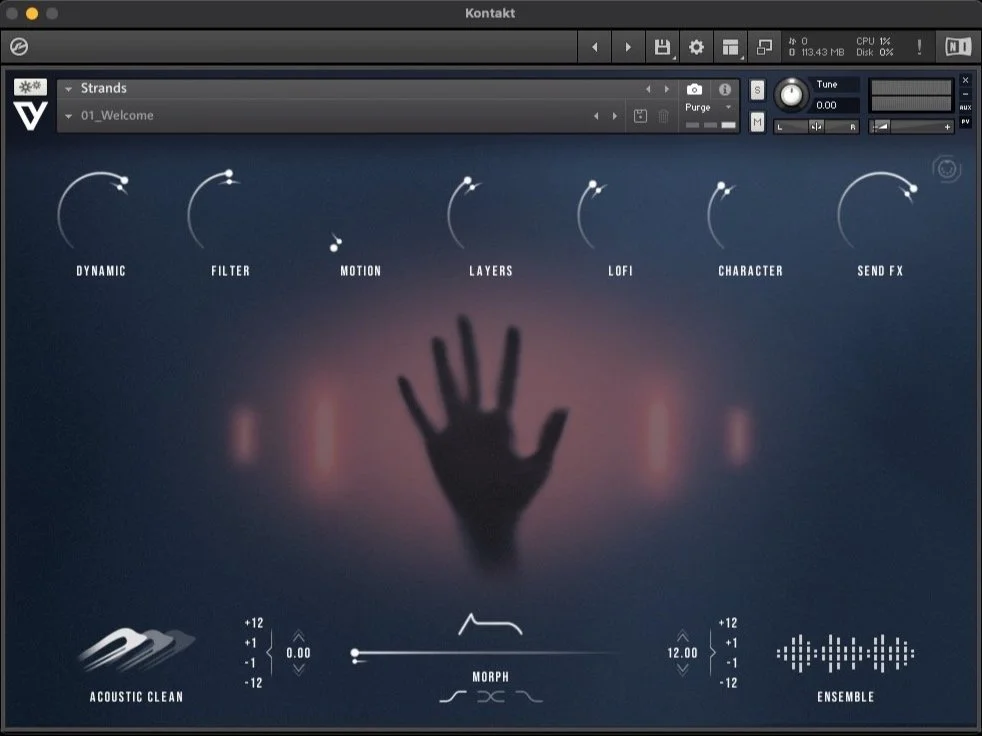Click the +1 transpose option on the right layer
The image size is (982, 736).
pyautogui.click(x=731, y=643)
